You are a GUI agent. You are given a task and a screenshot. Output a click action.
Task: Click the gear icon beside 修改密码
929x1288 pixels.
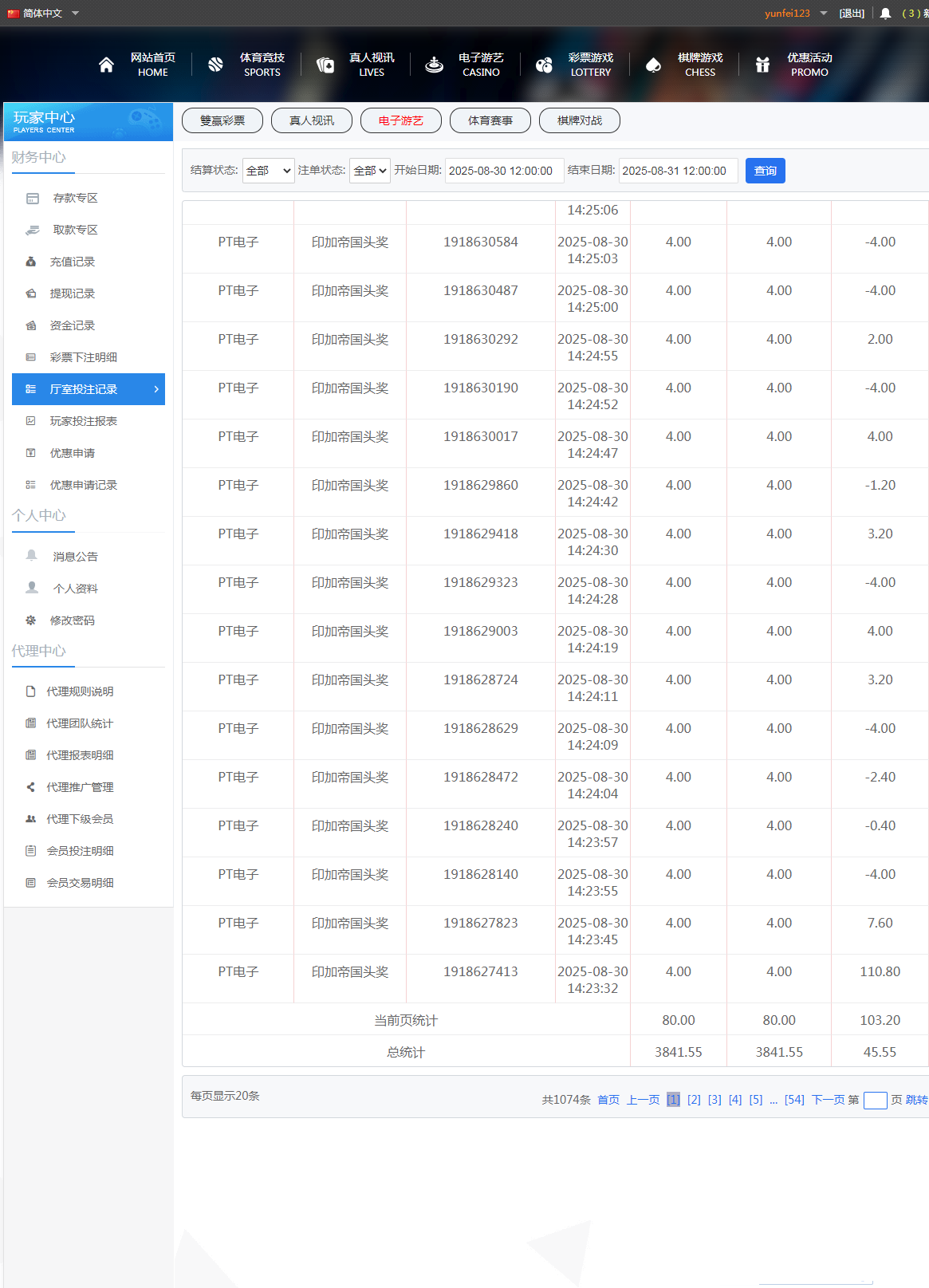31,620
